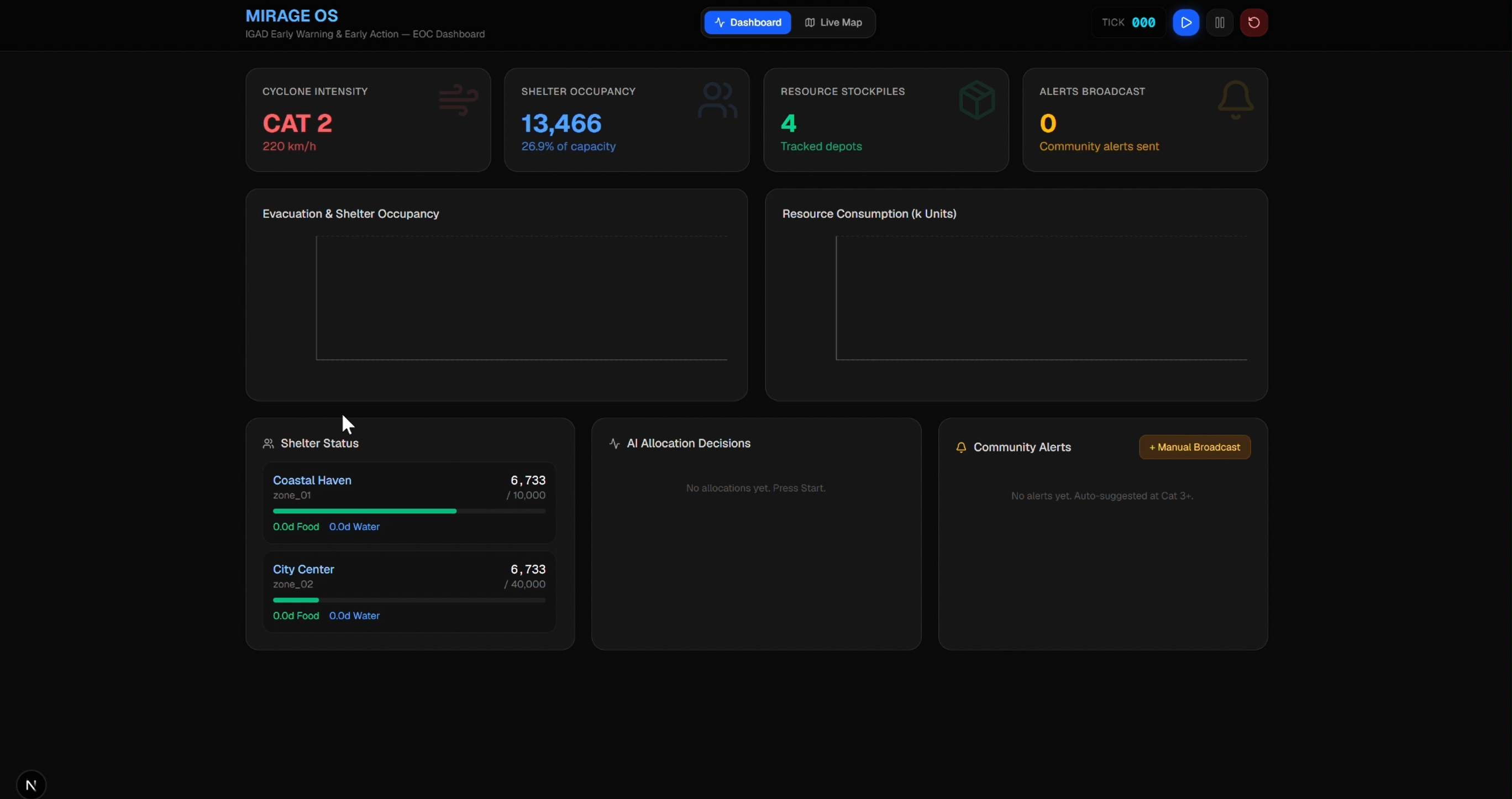
Task: Click the people icon on Shelter Occupancy card
Action: (x=717, y=100)
